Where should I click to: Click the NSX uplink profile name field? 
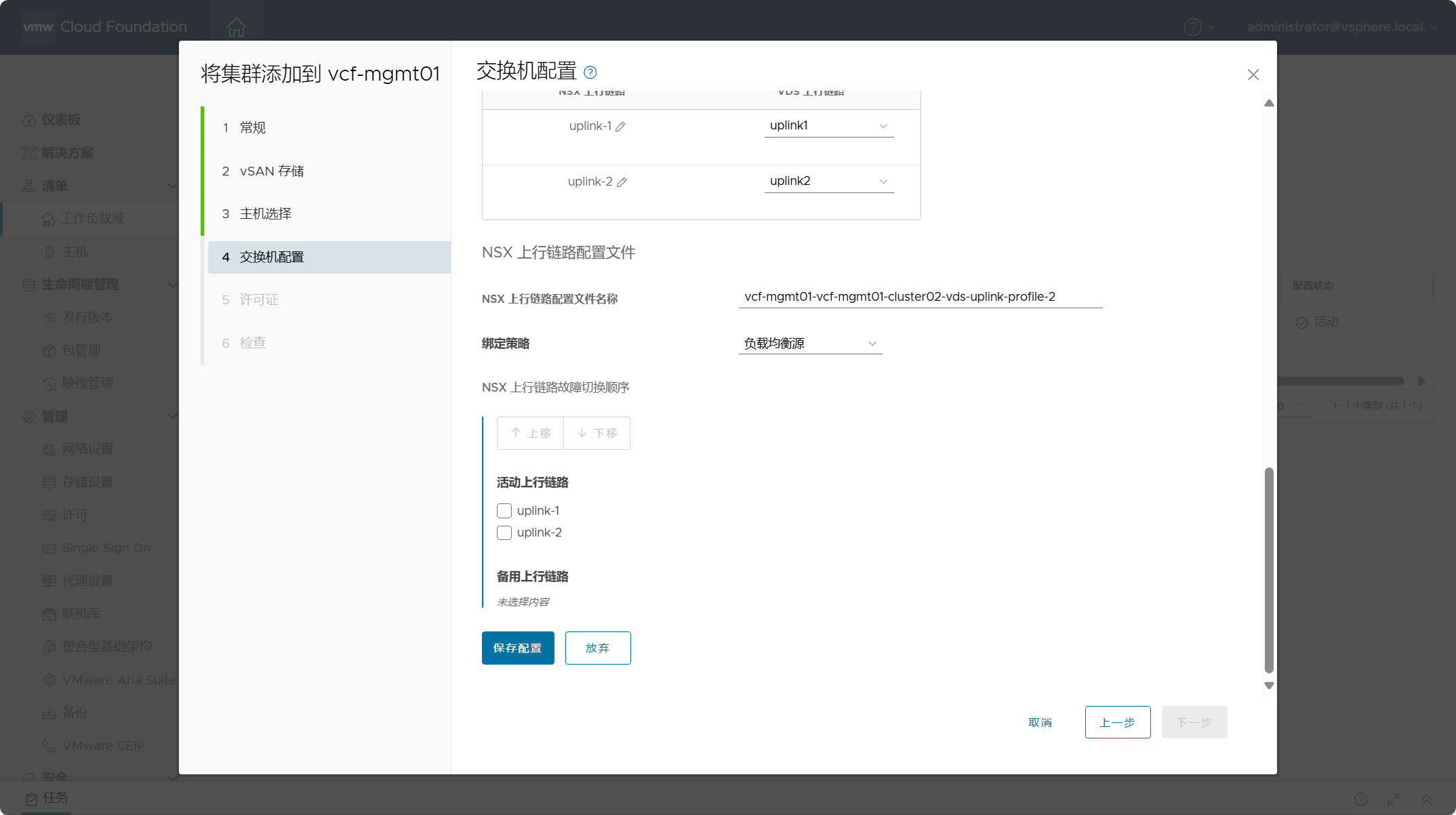921,297
